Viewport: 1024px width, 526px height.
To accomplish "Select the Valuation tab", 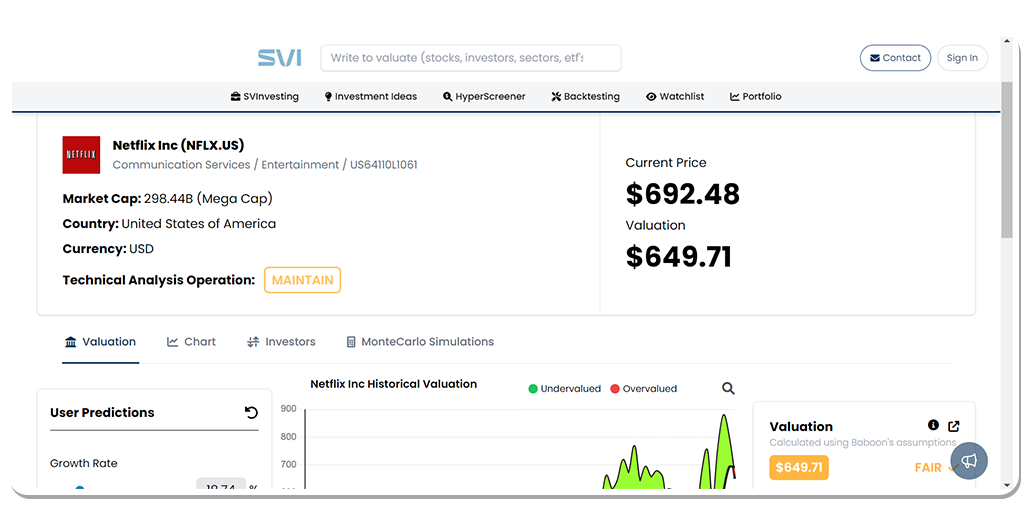I will pos(101,342).
